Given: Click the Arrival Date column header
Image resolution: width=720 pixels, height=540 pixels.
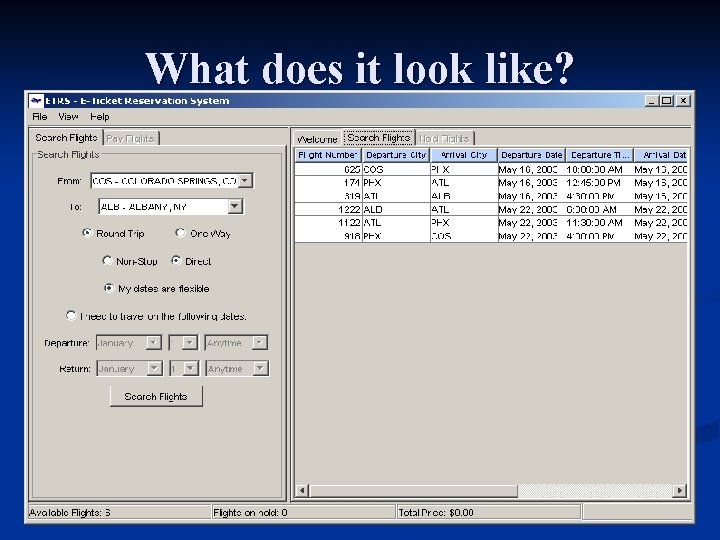Looking at the screenshot, I should [661, 155].
